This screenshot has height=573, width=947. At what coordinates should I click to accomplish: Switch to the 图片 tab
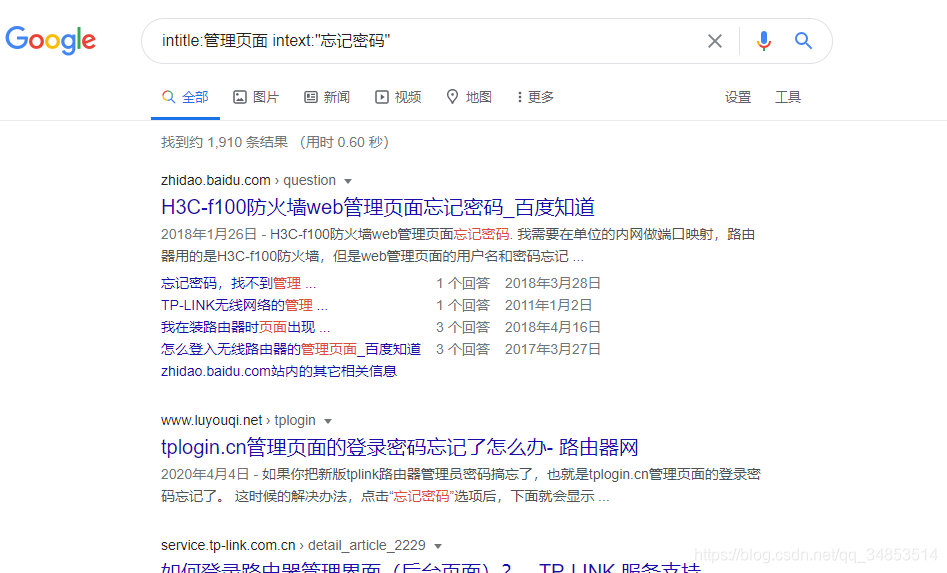pos(256,97)
